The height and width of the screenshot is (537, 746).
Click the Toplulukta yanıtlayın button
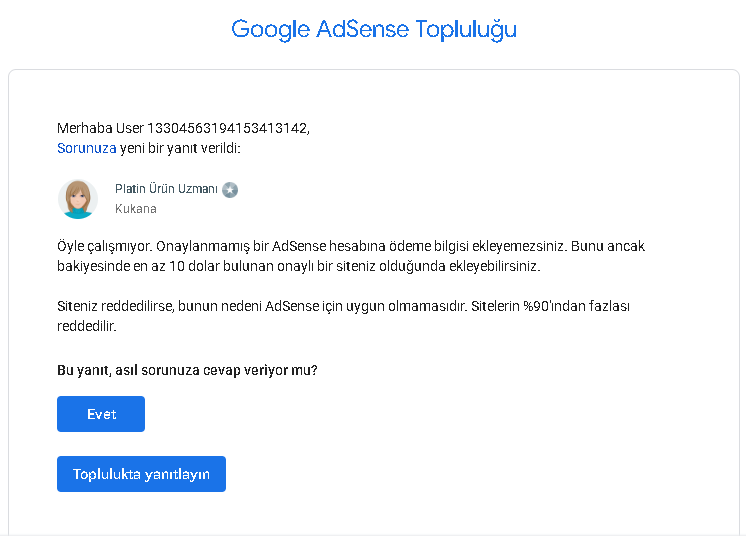pyautogui.click(x=141, y=474)
